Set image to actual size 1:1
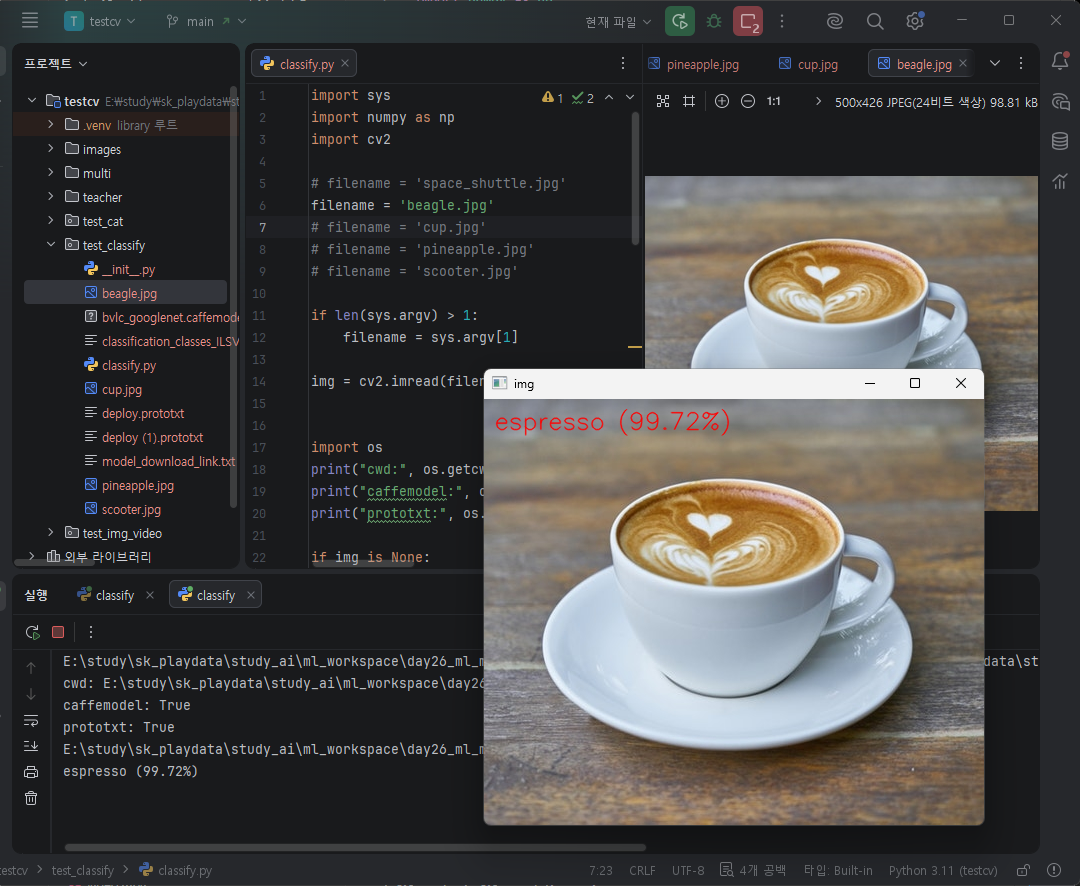This screenshot has height=886, width=1080. pyautogui.click(x=773, y=101)
